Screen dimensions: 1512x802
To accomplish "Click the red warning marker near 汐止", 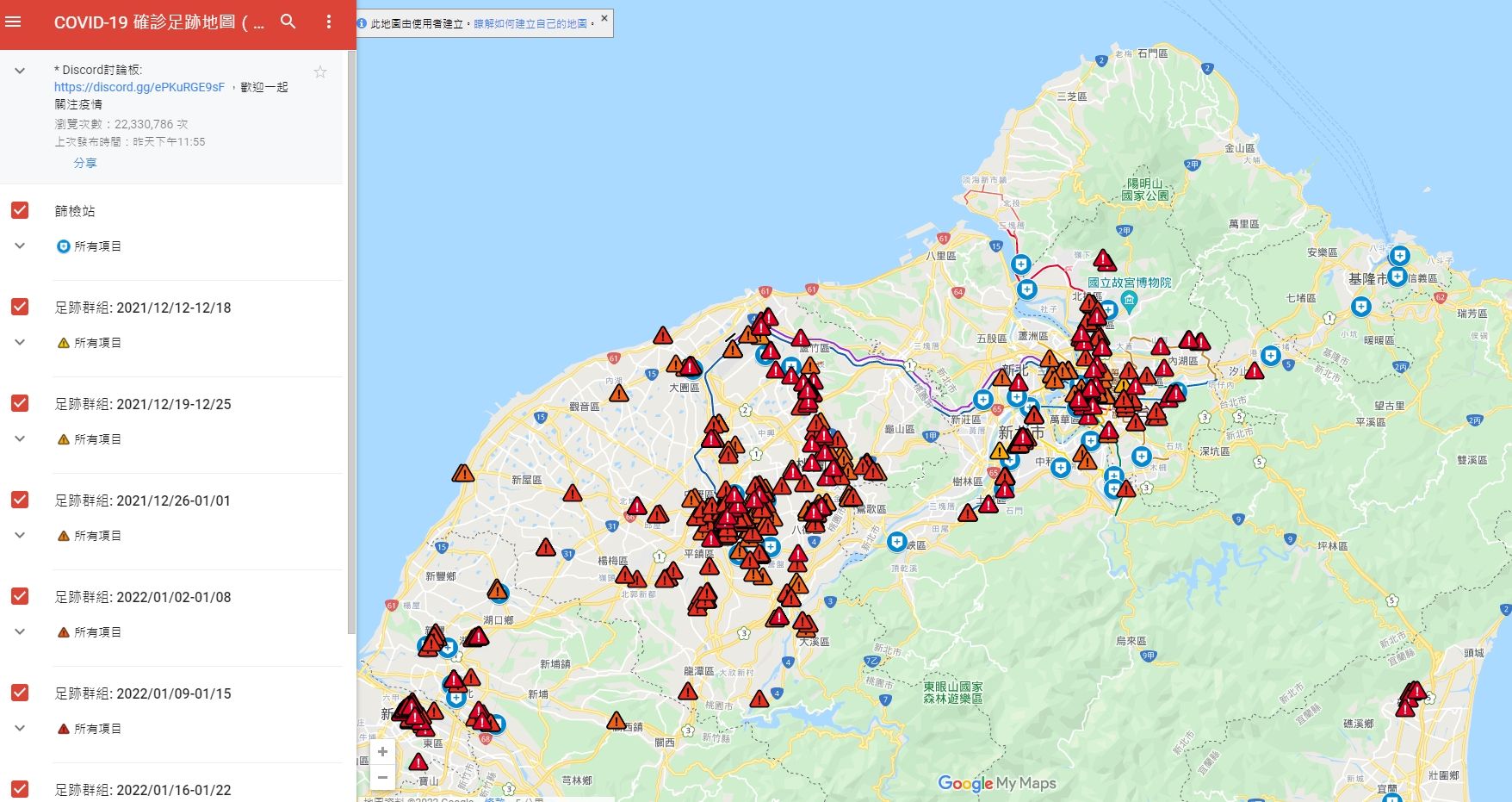I will (x=1255, y=370).
